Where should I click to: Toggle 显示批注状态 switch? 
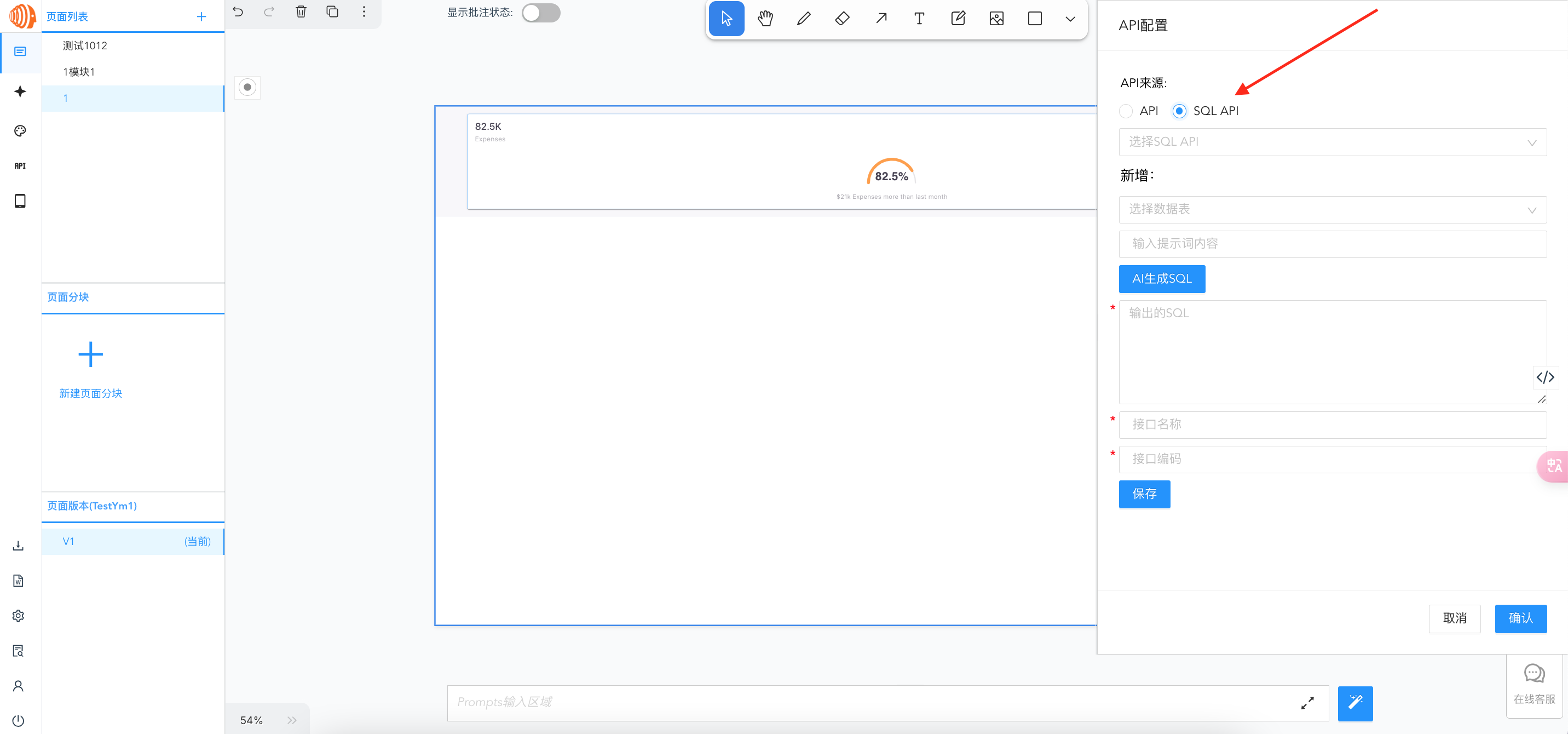(x=540, y=13)
